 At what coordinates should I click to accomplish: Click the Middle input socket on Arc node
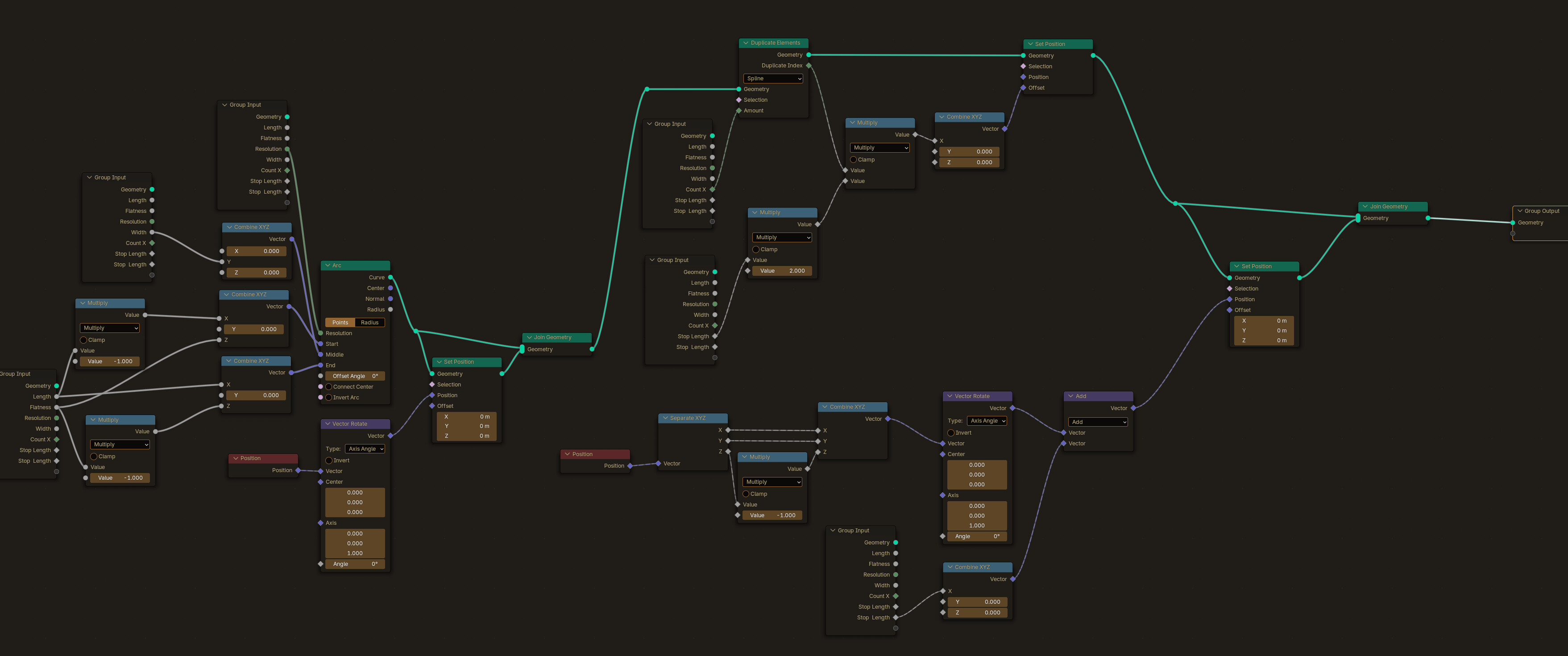point(321,355)
